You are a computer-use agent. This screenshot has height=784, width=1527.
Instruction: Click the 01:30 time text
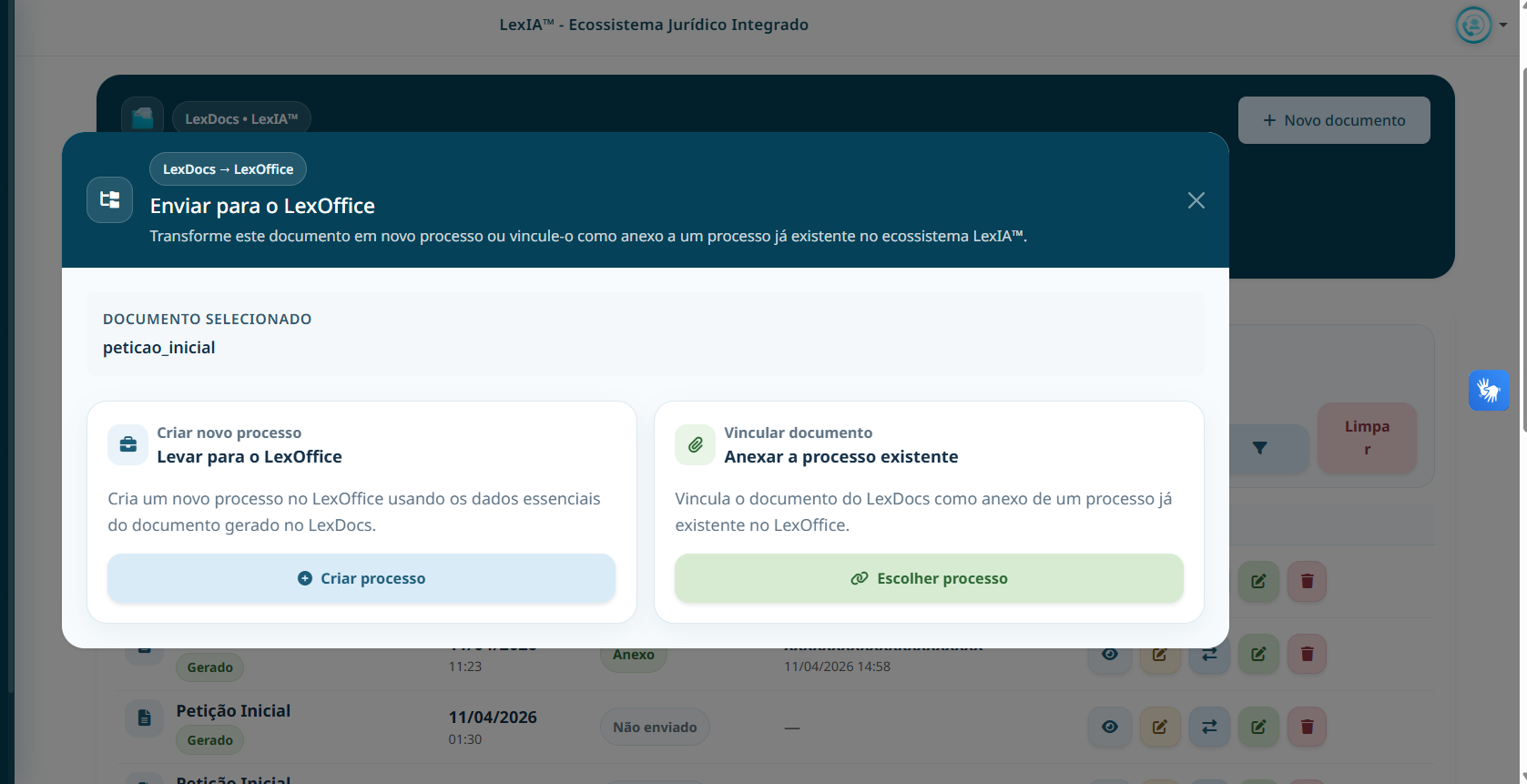click(x=465, y=739)
